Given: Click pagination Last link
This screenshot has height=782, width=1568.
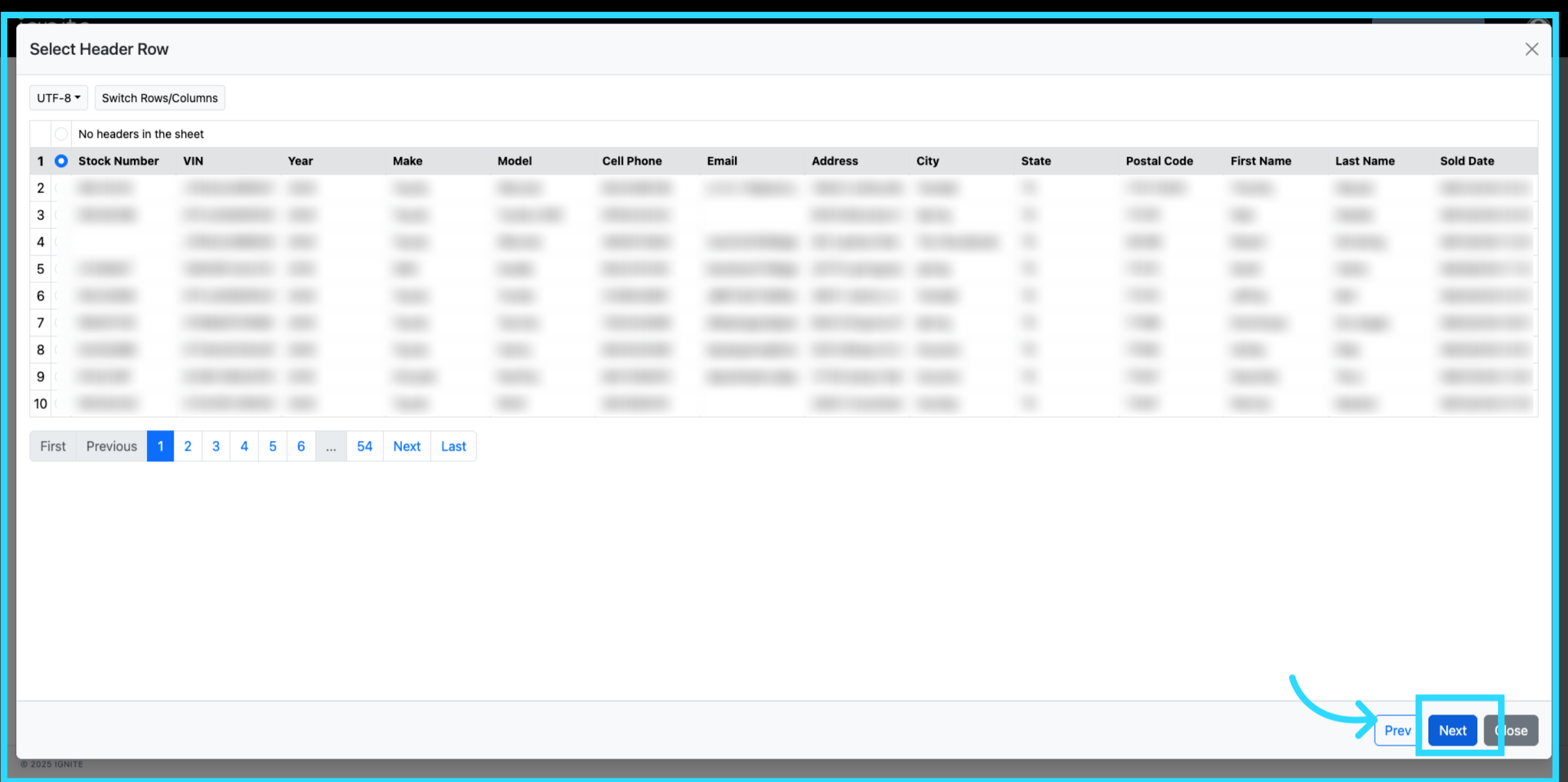Looking at the screenshot, I should [x=453, y=446].
